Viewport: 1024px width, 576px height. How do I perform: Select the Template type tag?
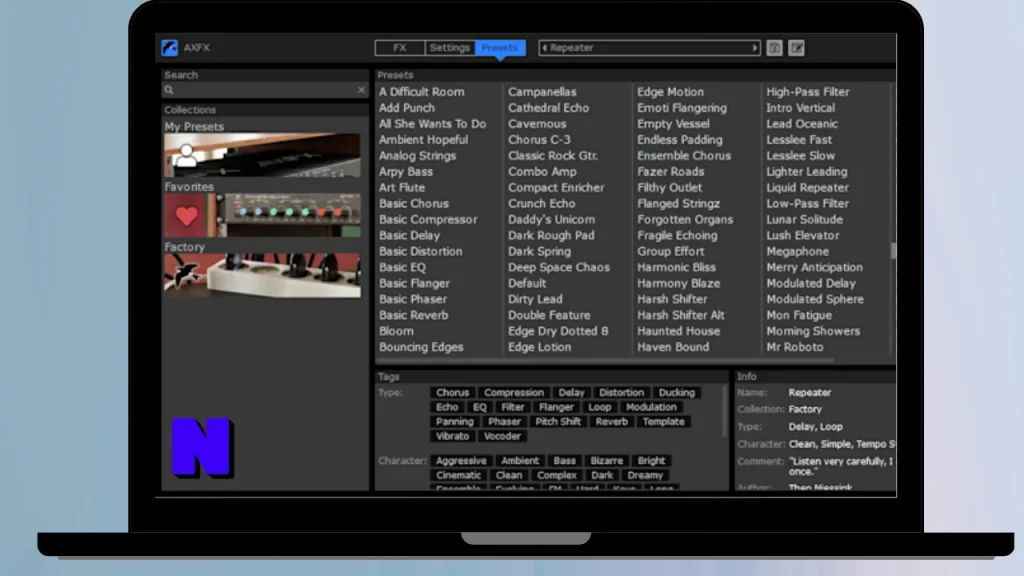(x=664, y=421)
